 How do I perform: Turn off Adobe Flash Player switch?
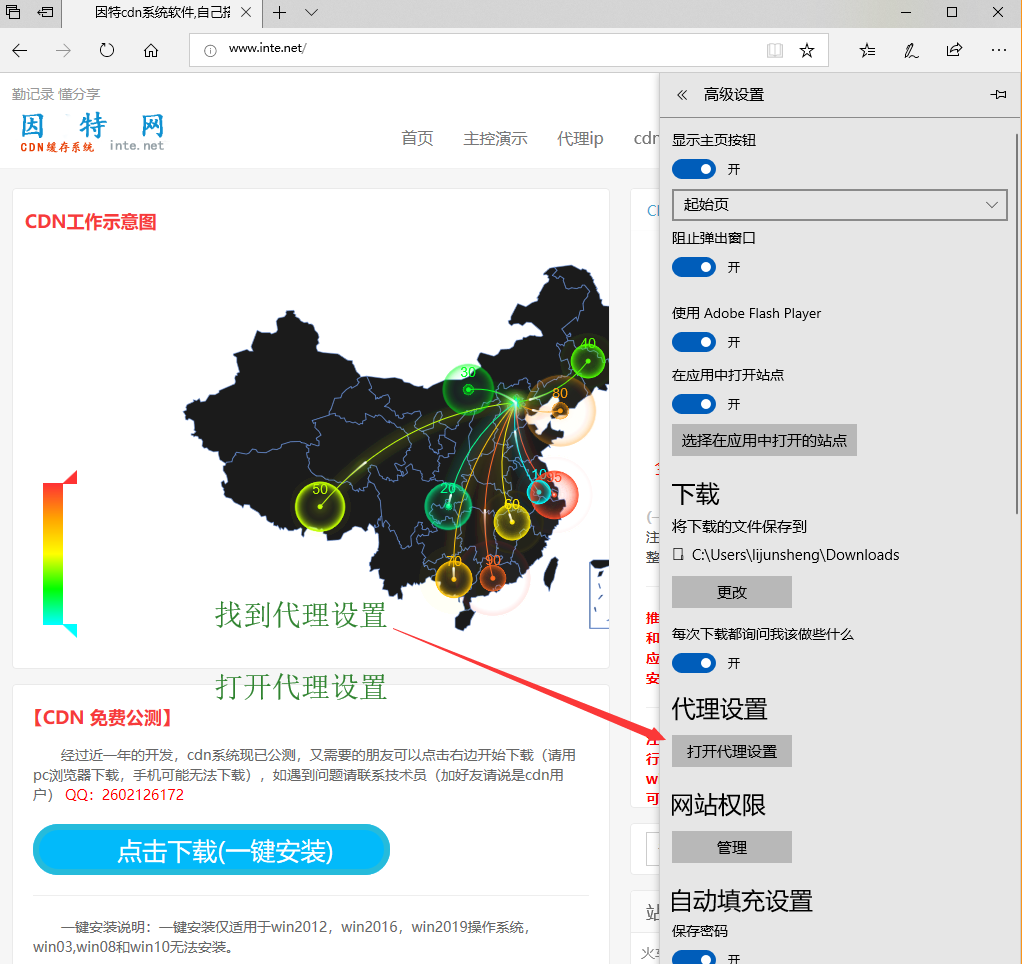(x=693, y=342)
